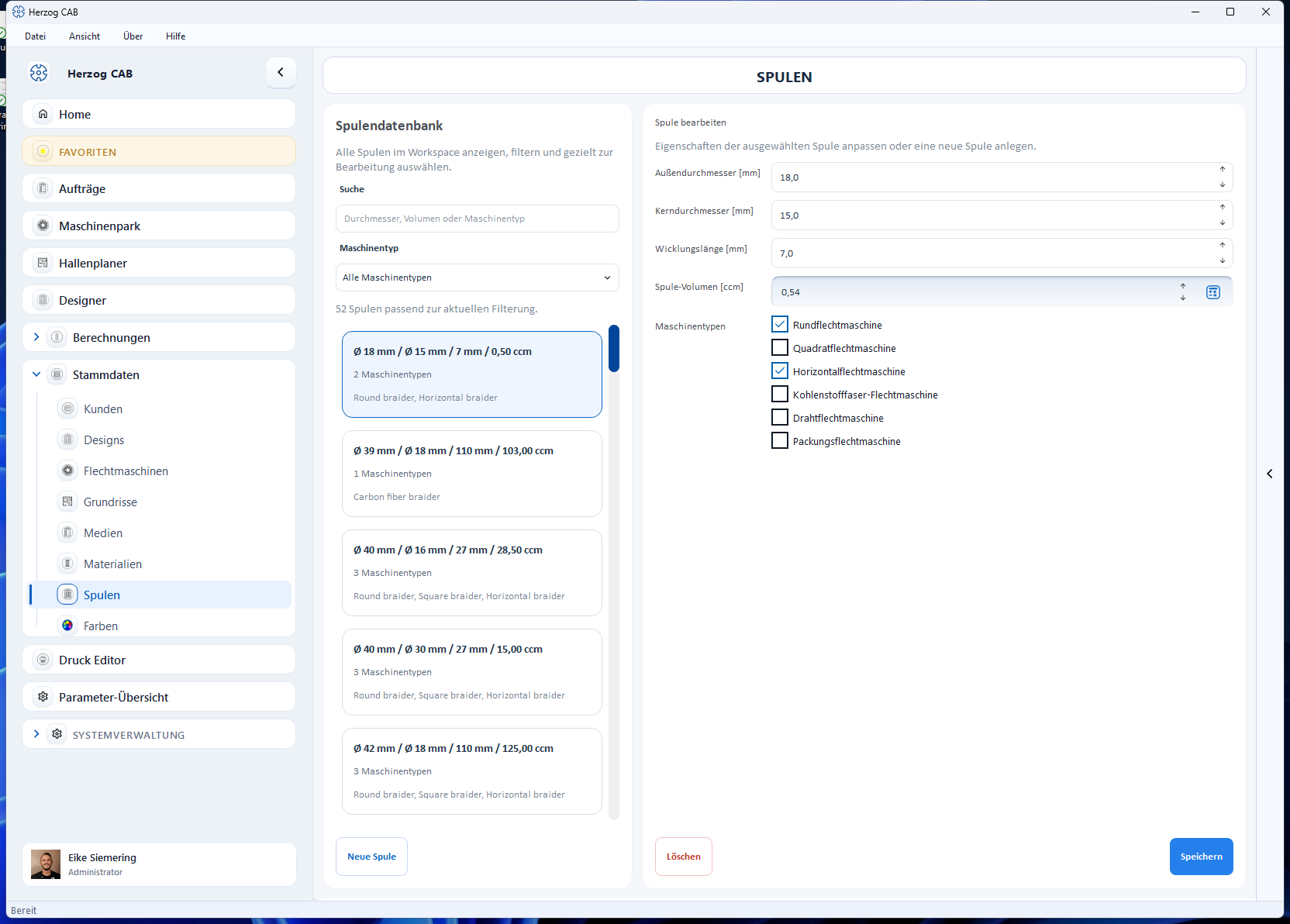The width and height of the screenshot is (1290, 924).
Task: Click the Spule-Volumen calculator icon
Action: (1213, 292)
